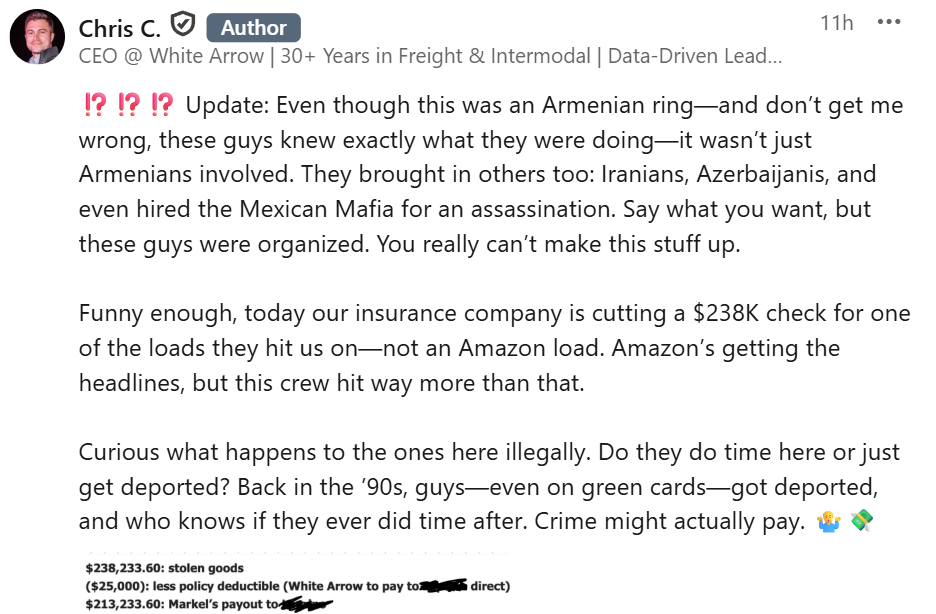Open Chris C.'s profile picture
The height and width of the screenshot is (614, 936).
pos(38,39)
